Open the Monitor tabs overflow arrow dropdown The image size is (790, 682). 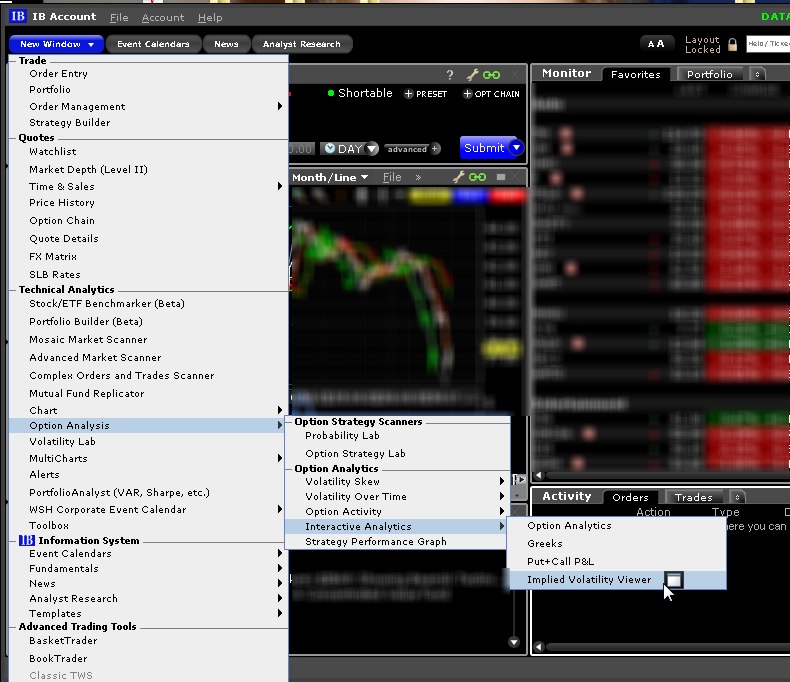(x=757, y=75)
